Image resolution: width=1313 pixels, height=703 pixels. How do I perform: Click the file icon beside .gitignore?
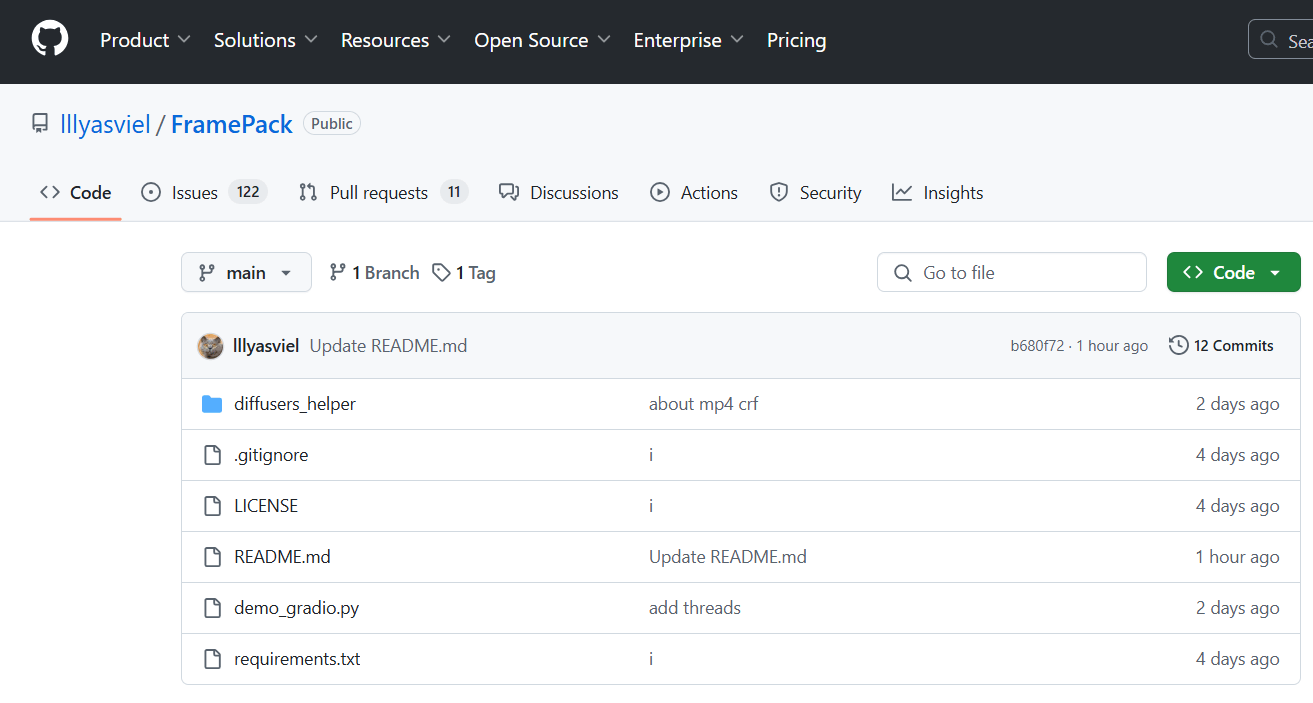tap(212, 455)
